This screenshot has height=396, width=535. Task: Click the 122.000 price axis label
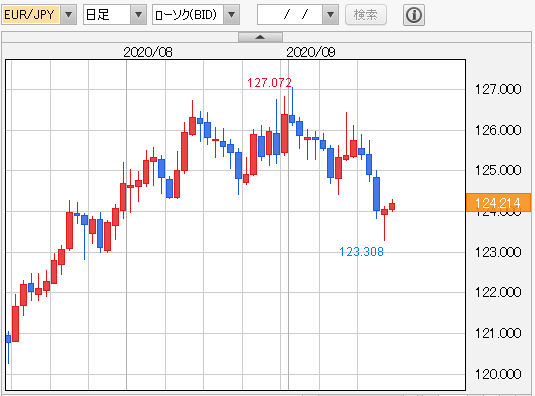pyautogui.click(x=498, y=292)
